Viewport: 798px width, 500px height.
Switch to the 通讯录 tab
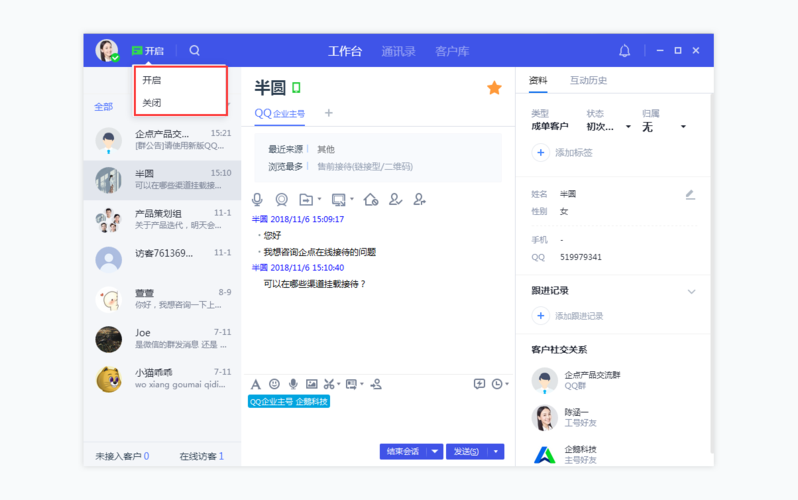398,51
